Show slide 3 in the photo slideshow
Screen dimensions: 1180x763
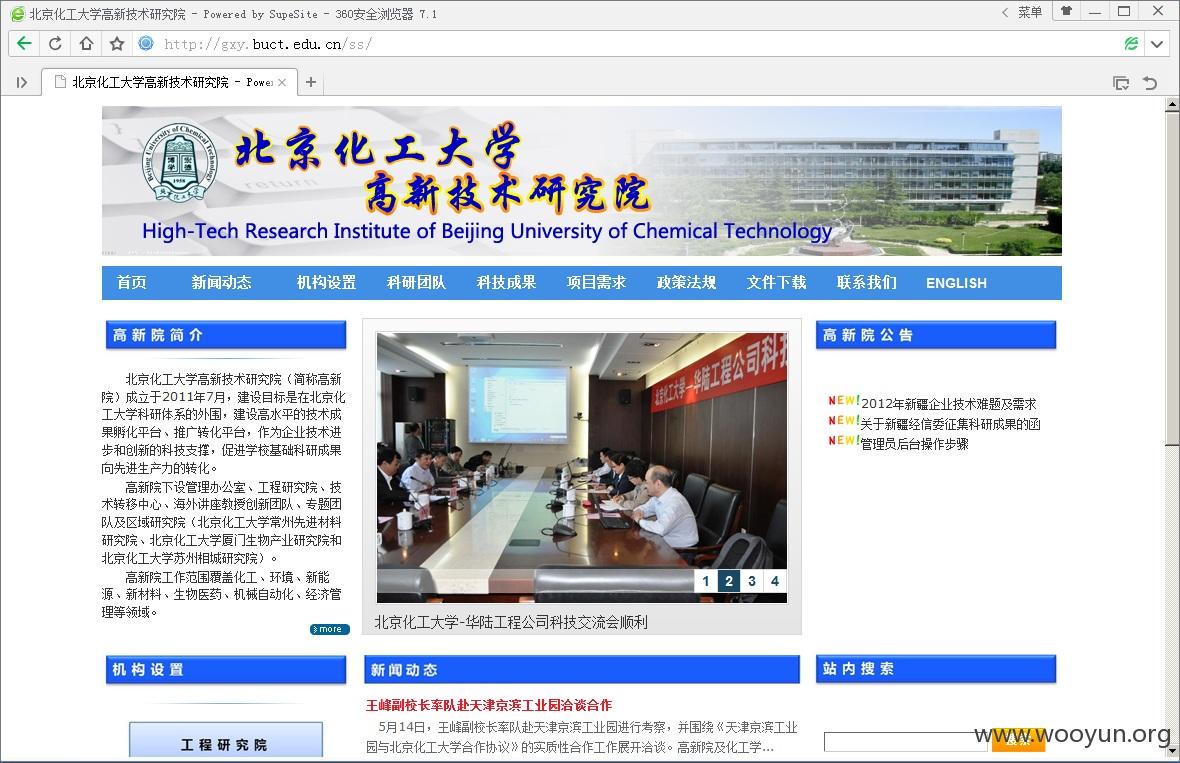coord(752,581)
